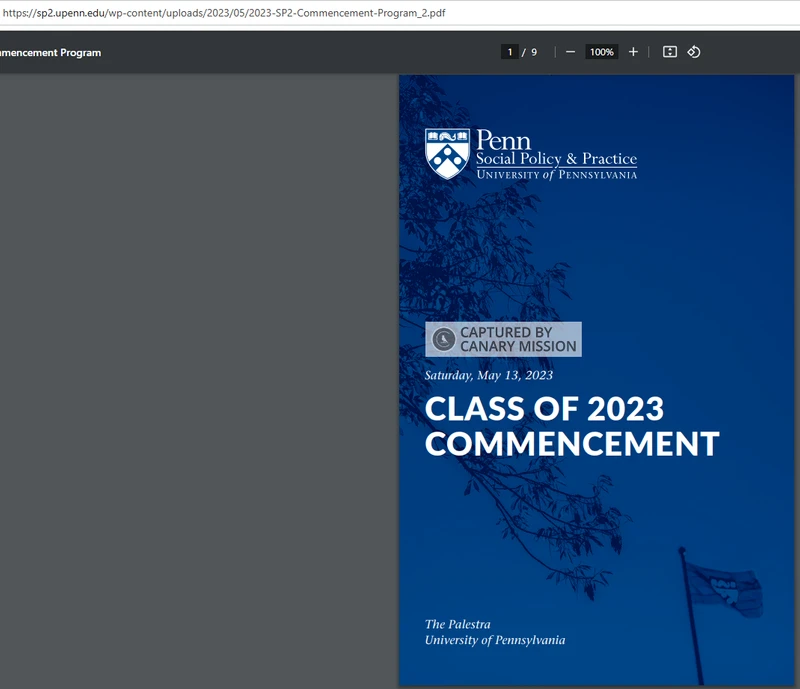Select the 'COMMENCEMENT' heading text
The height and width of the screenshot is (689, 800).
point(572,444)
